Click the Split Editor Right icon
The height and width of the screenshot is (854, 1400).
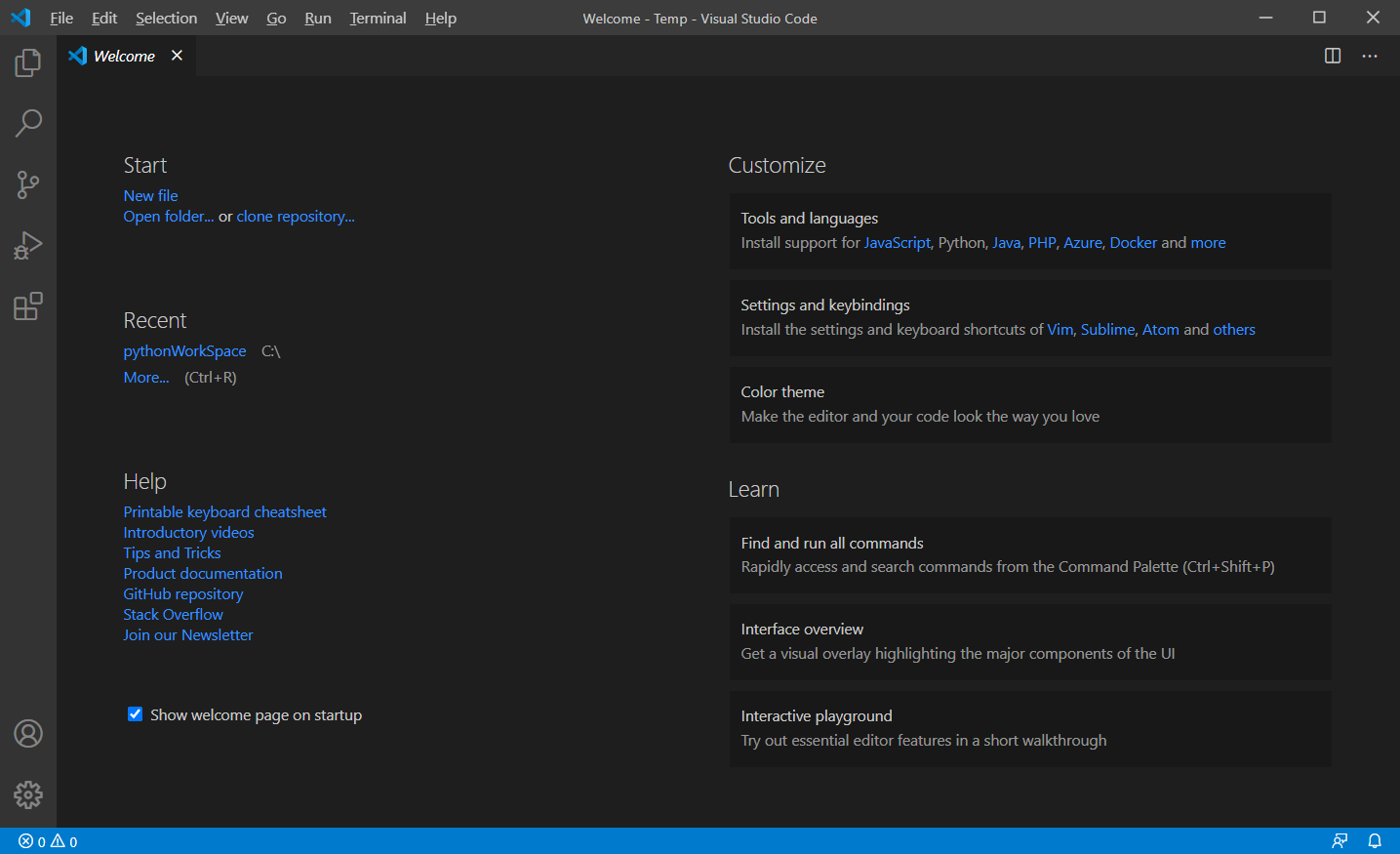1333,56
